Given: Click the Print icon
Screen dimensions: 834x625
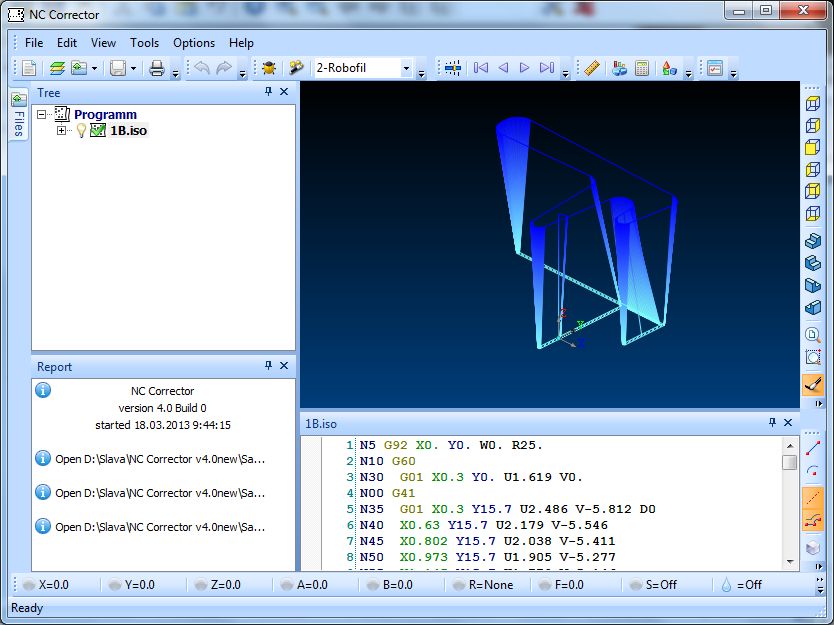Looking at the screenshot, I should click(157, 68).
